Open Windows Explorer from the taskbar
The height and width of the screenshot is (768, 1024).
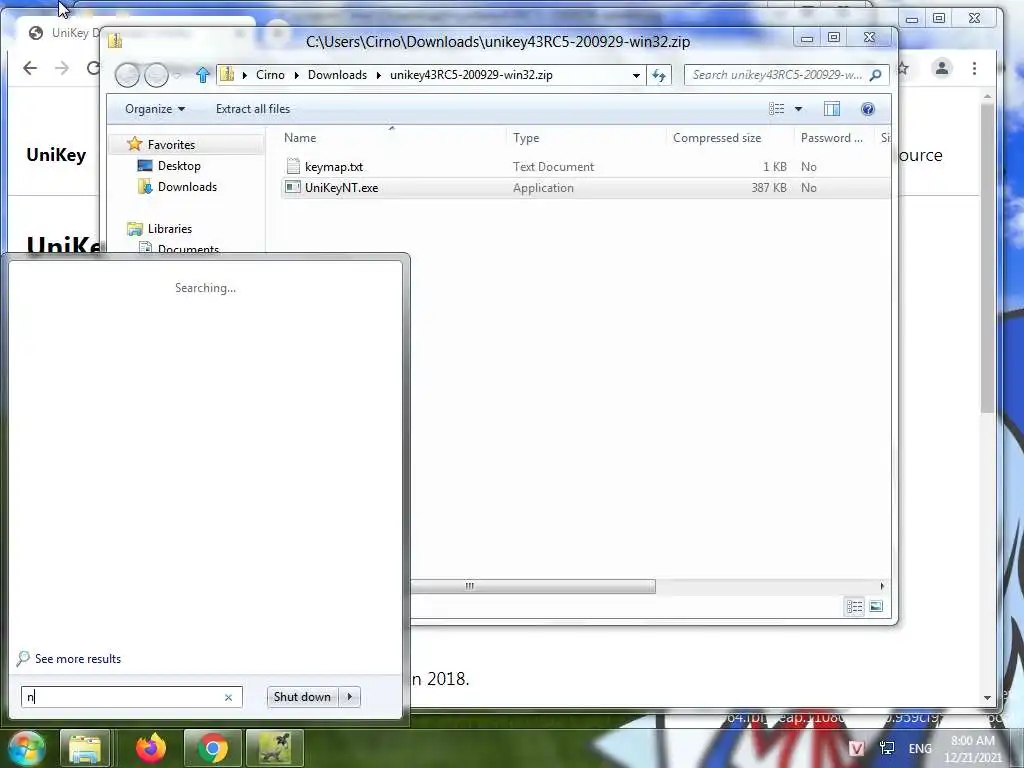click(x=85, y=748)
